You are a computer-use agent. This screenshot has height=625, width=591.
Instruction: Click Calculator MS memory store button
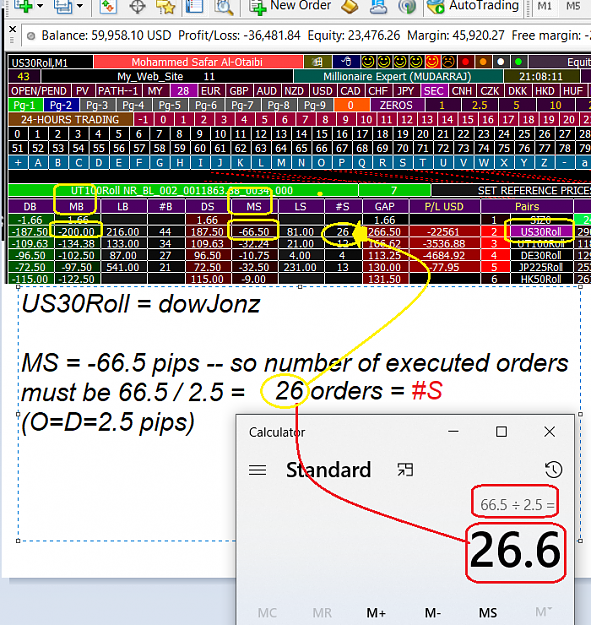(x=488, y=613)
